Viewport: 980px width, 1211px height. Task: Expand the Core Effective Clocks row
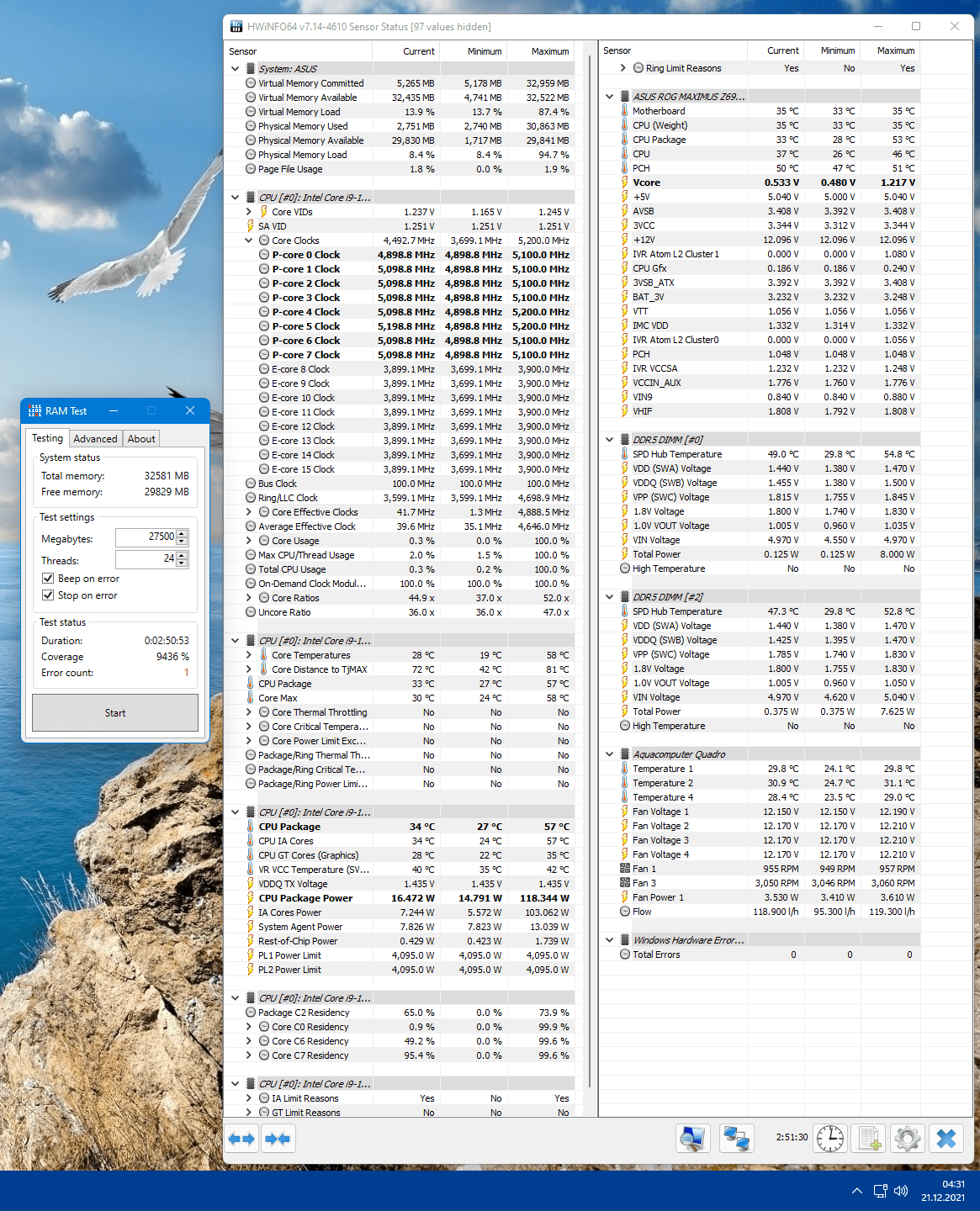(249, 512)
